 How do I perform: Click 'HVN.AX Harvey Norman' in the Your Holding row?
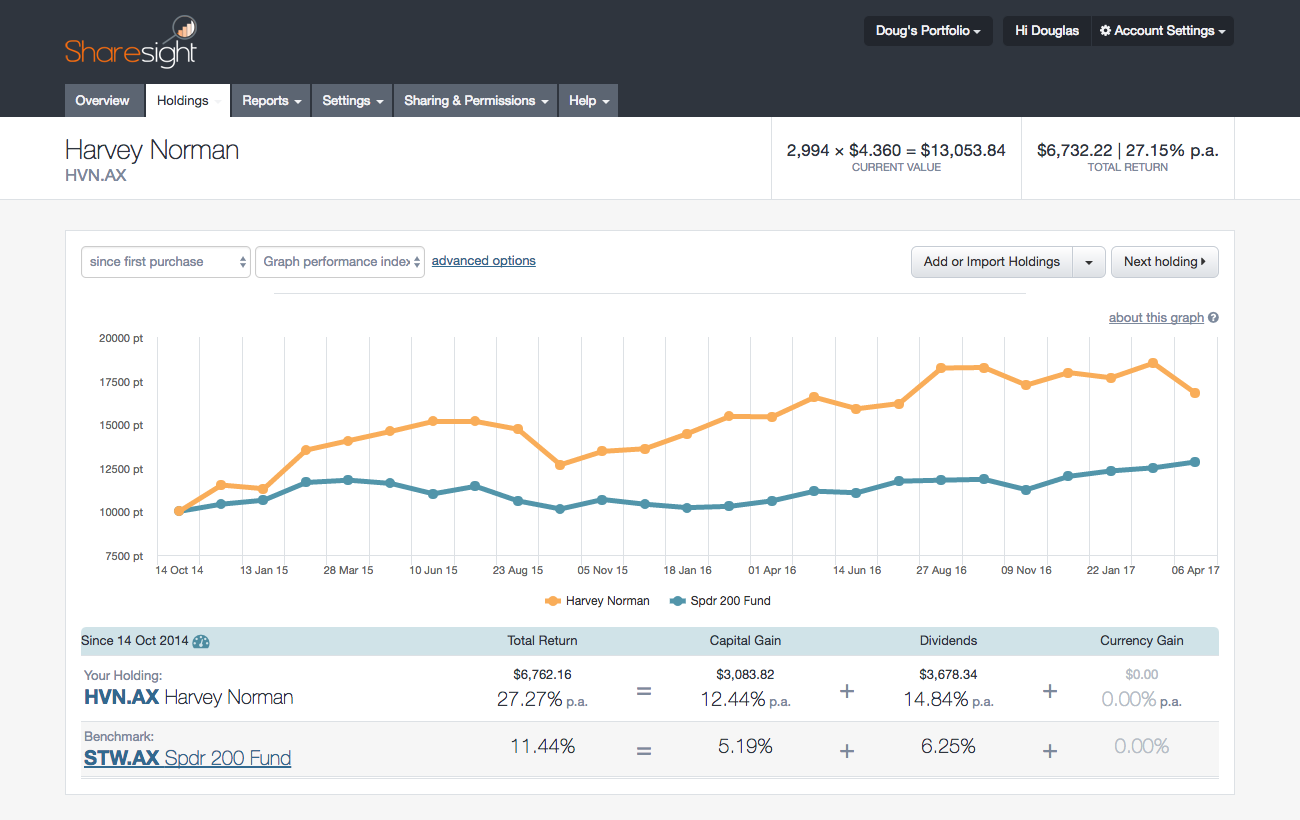click(x=189, y=697)
